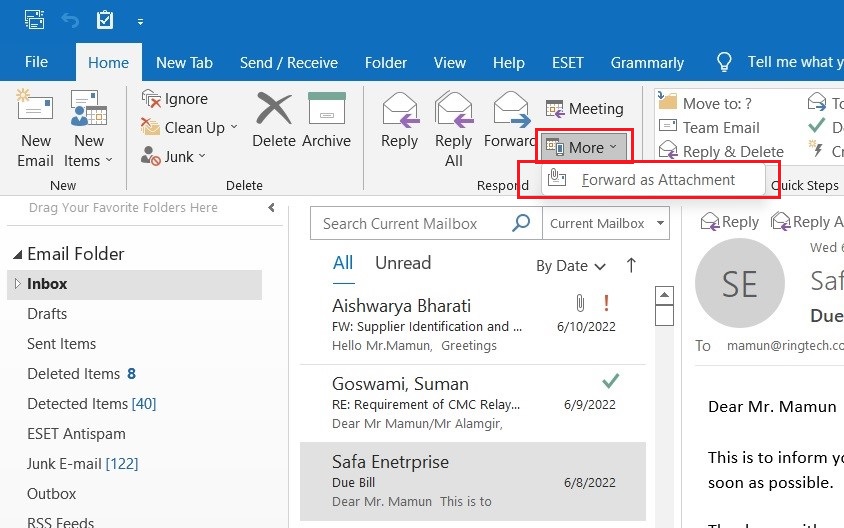Click the Forward ribbon button
This screenshot has width=844, height=528.
point(510,119)
